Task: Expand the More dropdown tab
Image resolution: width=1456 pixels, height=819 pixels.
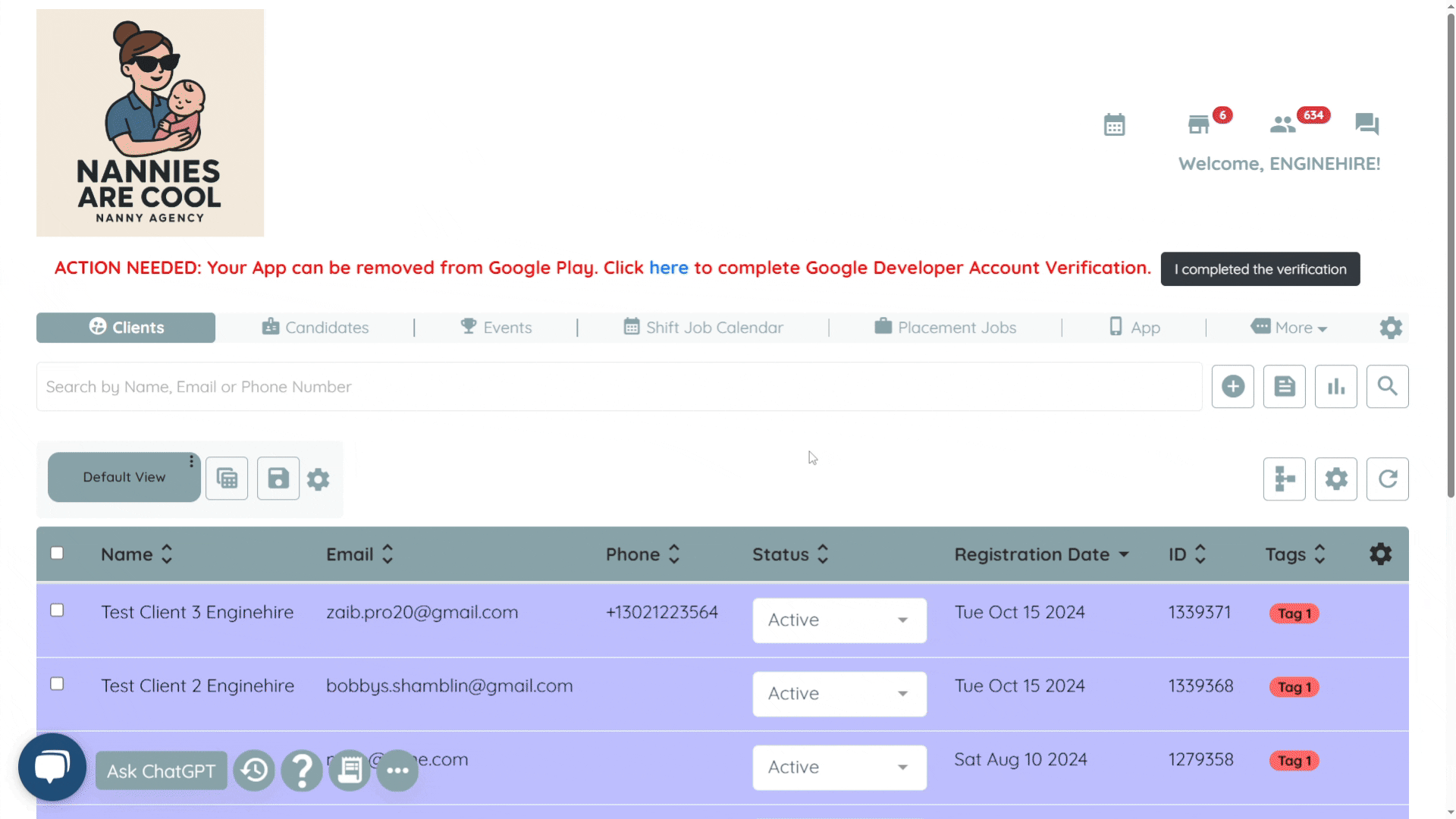Action: coord(1289,328)
